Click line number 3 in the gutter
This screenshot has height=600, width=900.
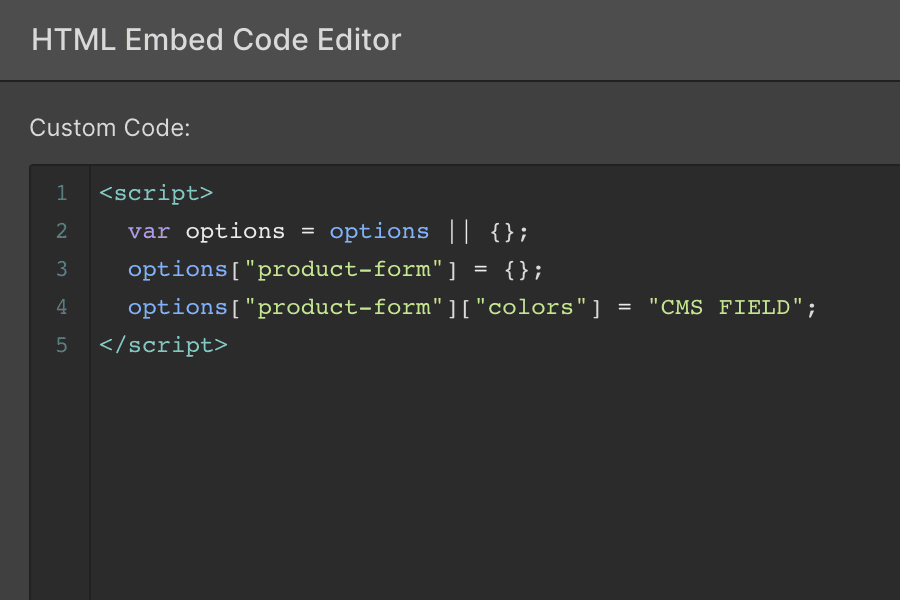(x=62, y=269)
